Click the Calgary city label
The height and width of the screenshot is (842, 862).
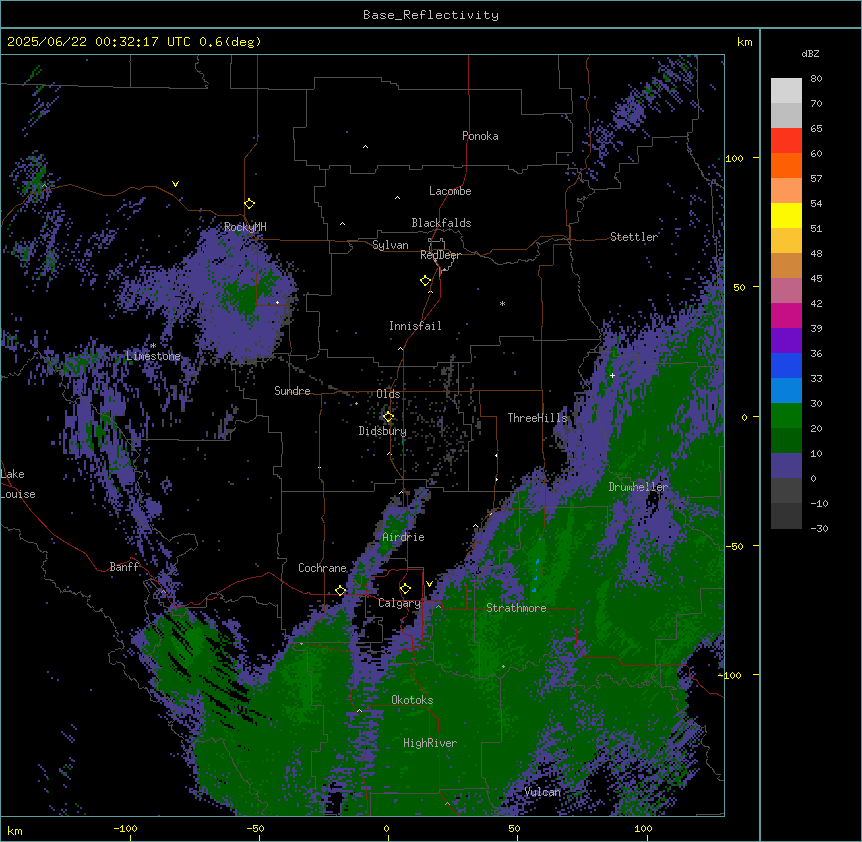click(399, 603)
